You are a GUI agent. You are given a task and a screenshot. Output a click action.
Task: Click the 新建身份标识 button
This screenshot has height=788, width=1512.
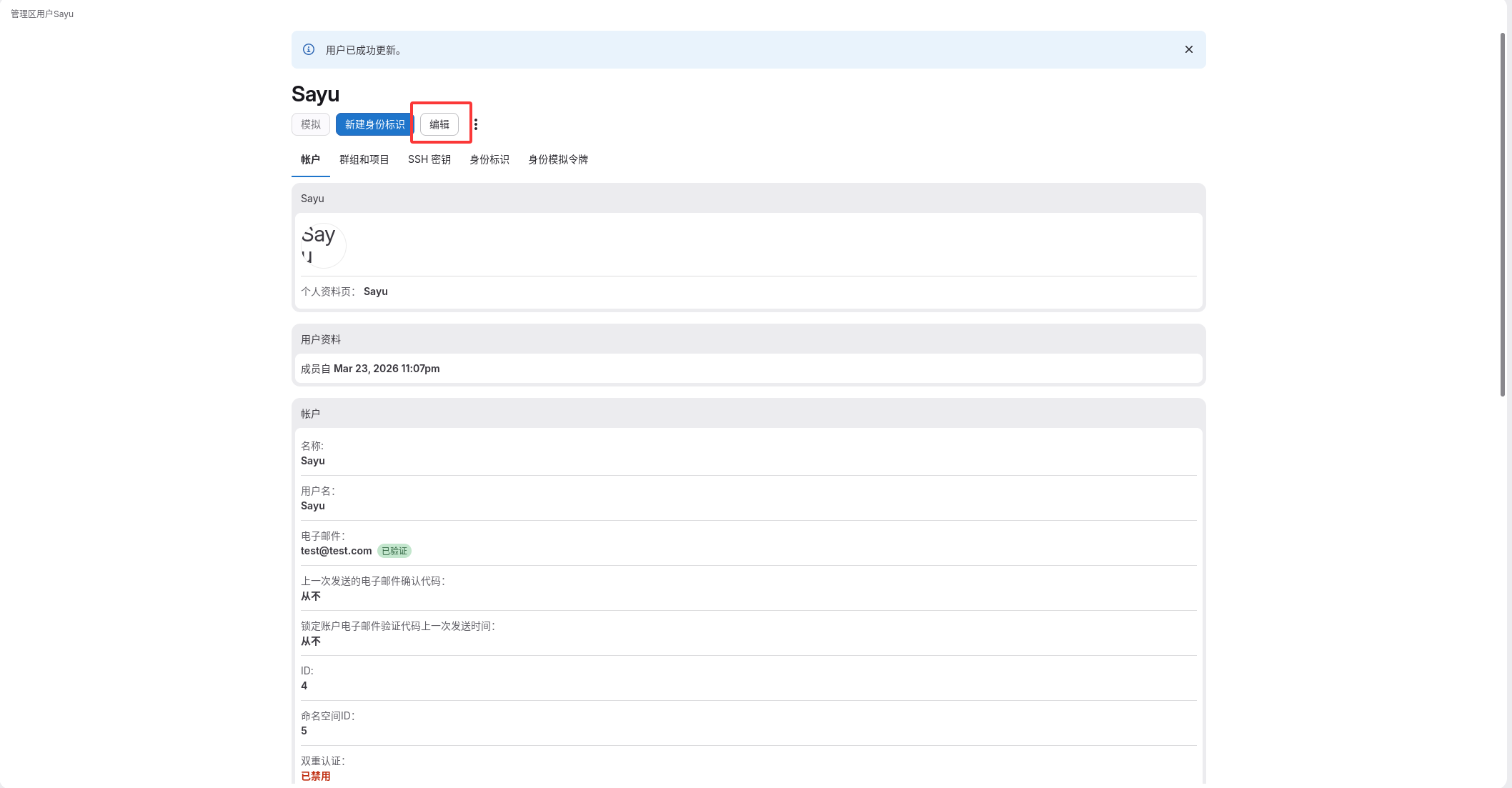coord(374,124)
